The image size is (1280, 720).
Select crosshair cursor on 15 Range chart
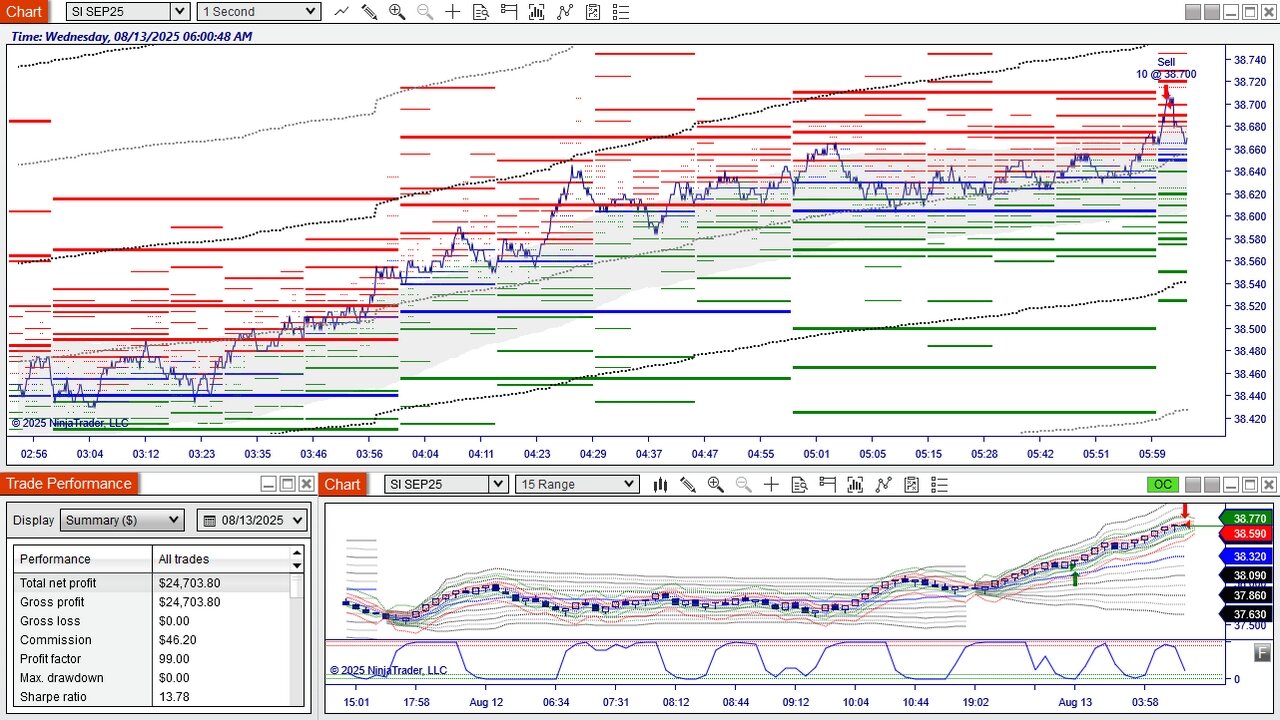point(771,484)
